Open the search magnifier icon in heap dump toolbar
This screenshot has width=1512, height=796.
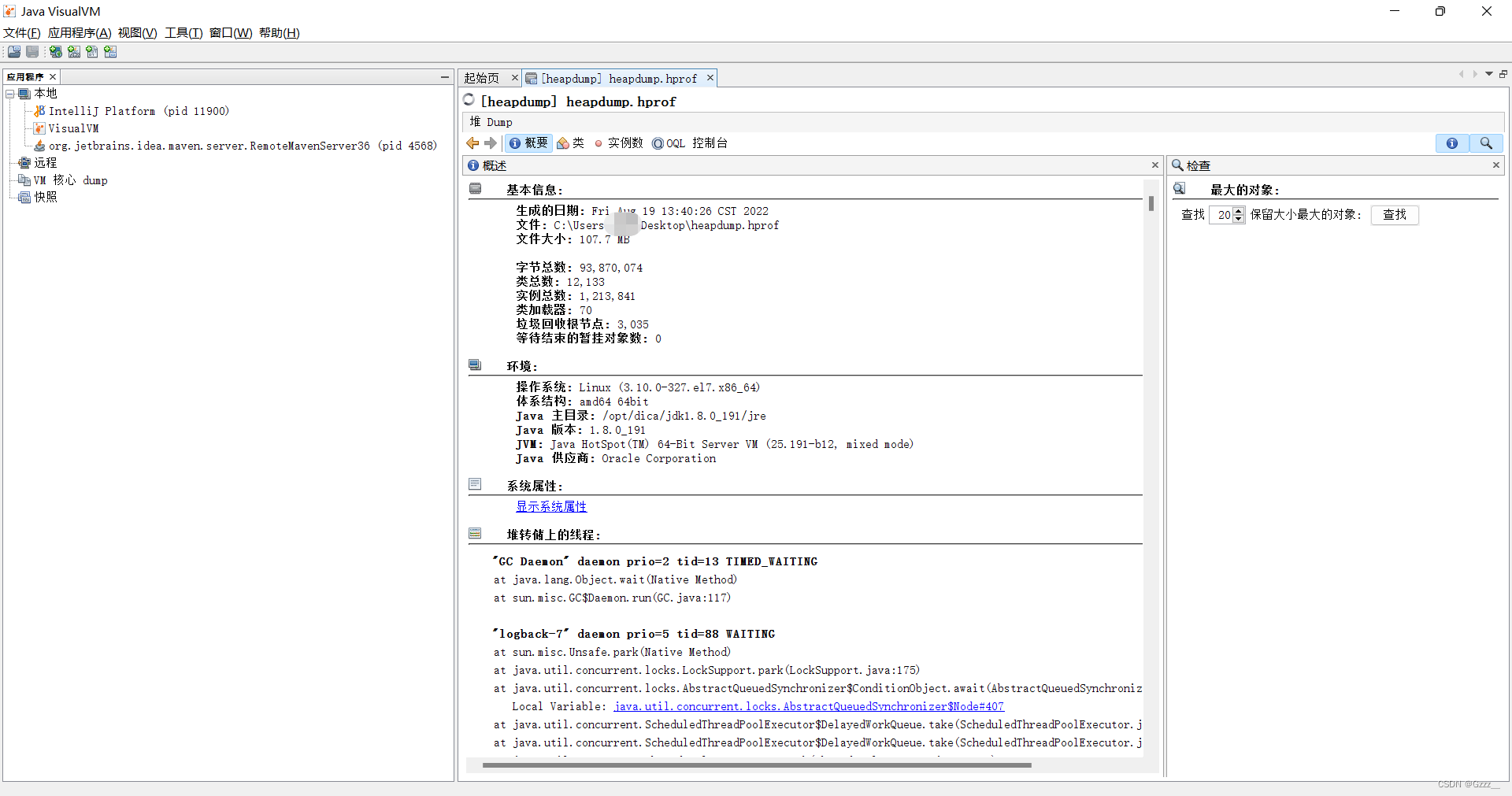(x=1487, y=143)
